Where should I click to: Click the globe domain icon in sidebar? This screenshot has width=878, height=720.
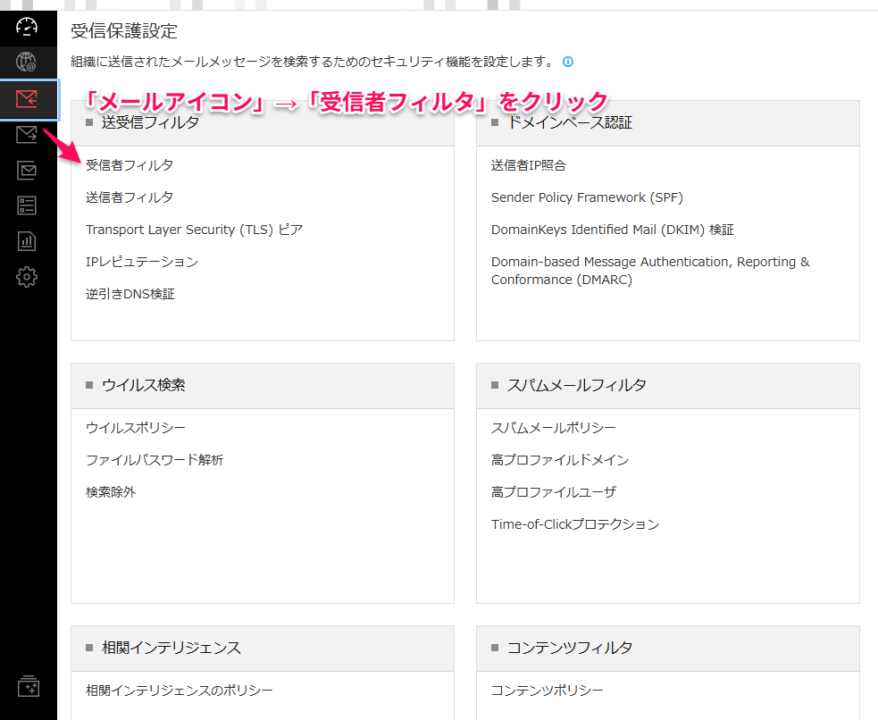point(27,62)
